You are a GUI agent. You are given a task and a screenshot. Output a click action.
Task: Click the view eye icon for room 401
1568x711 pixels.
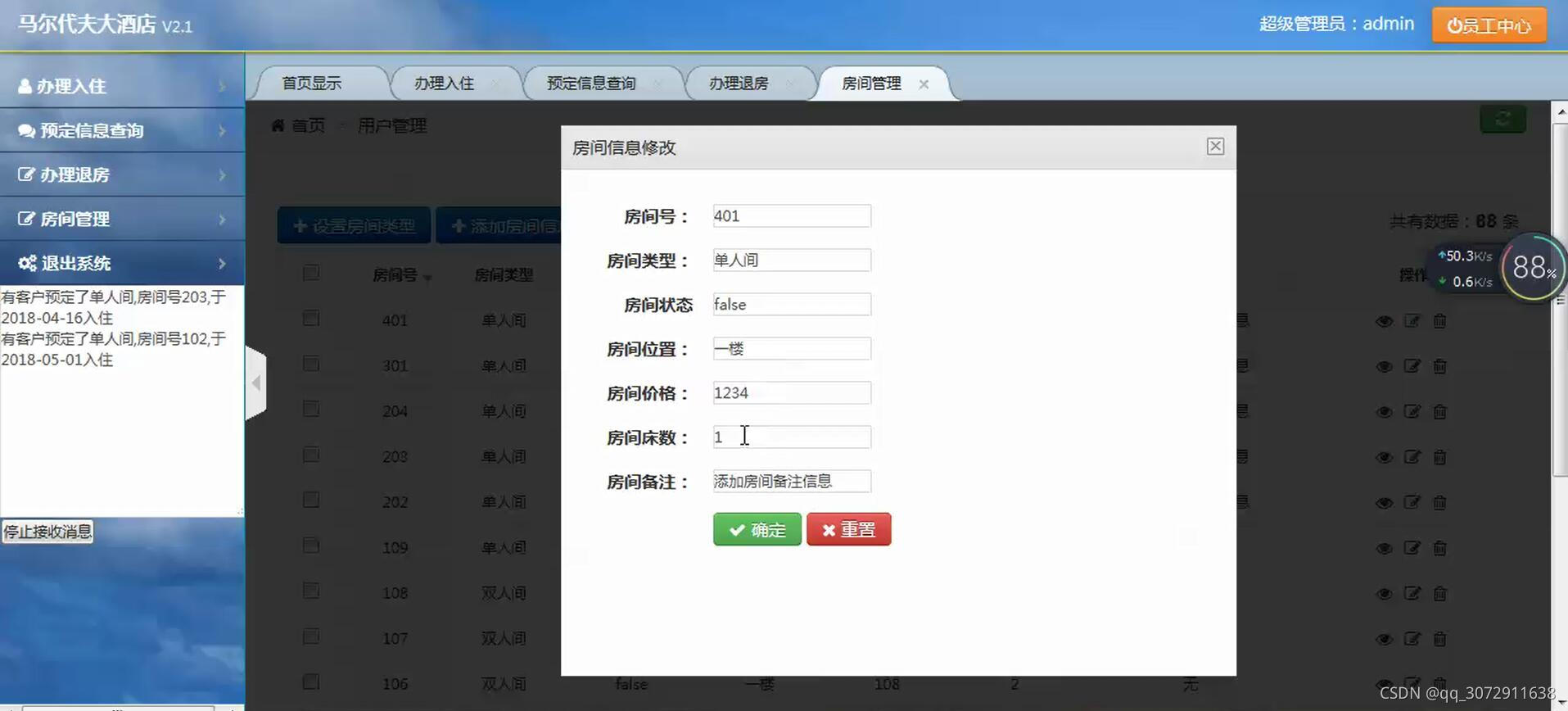click(1384, 321)
